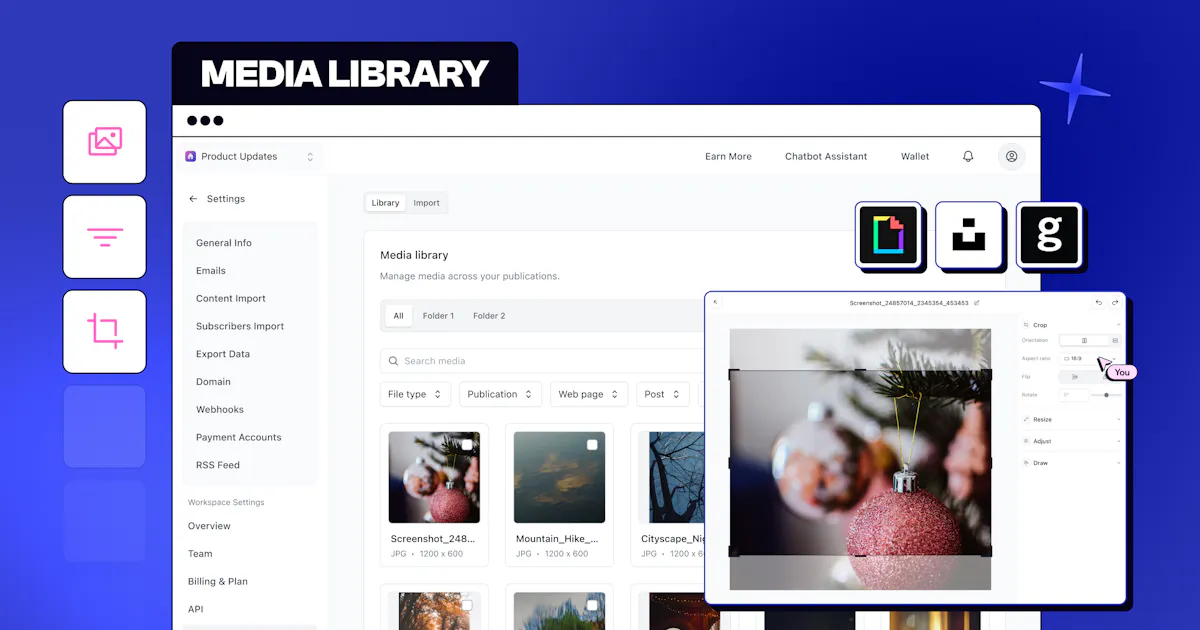Set crop orientation to landscape
Viewport: 1200px width, 630px height.
click(1115, 340)
